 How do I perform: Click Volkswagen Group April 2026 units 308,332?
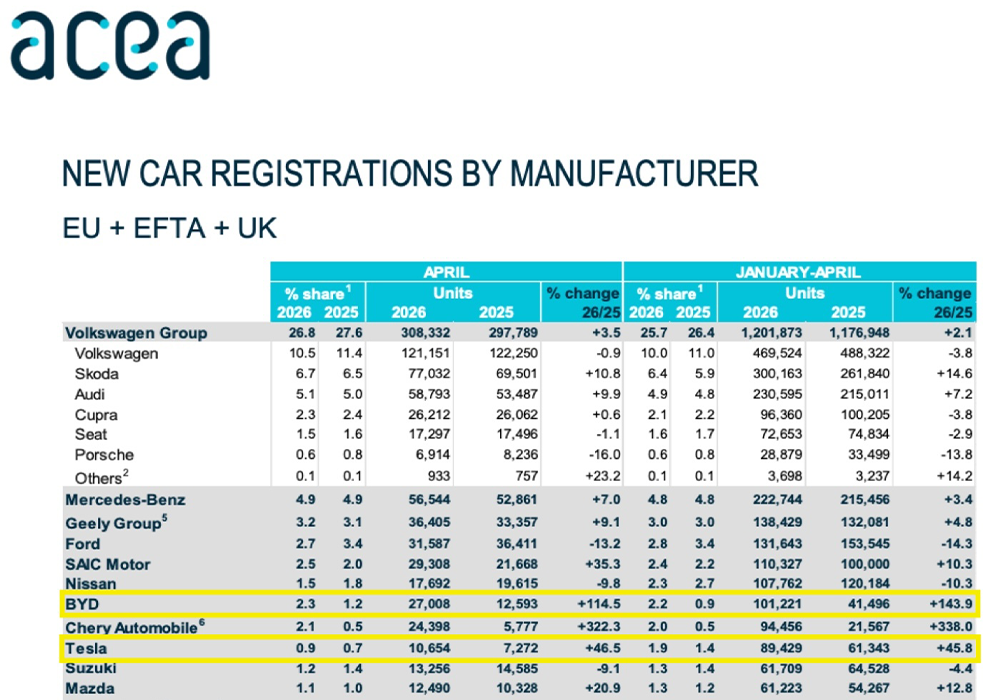pyautogui.click(x=425, y=333)
